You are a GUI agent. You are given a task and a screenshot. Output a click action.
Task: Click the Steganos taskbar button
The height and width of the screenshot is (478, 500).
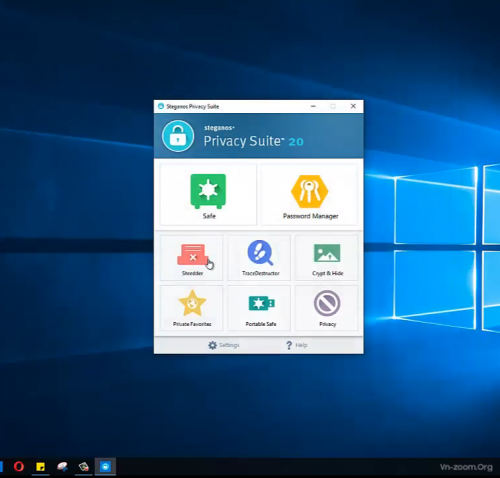pyautogui.click(x=105, y=466)
